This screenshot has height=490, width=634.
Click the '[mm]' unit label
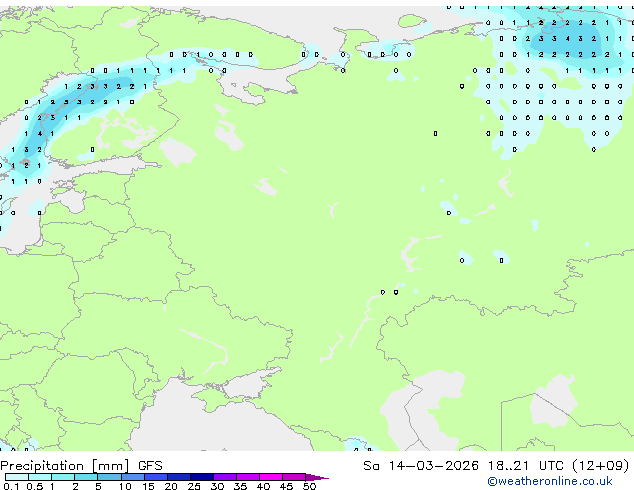111,466
